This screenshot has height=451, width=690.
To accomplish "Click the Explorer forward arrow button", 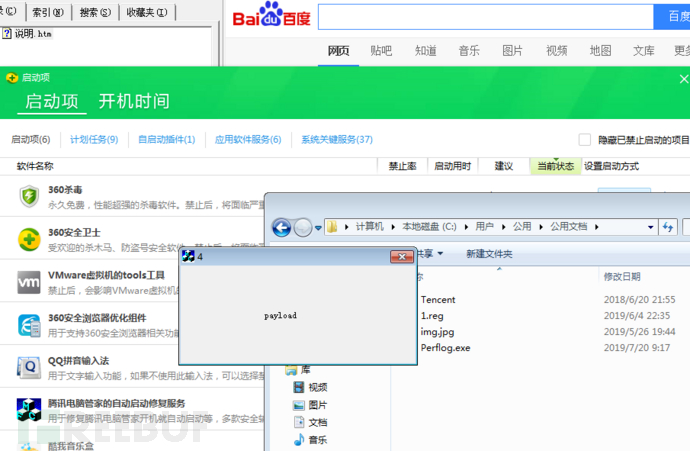I will coord(303,227).
